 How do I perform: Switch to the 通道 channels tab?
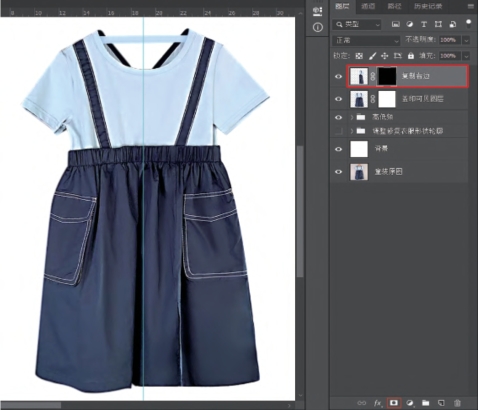pos(368,6)
